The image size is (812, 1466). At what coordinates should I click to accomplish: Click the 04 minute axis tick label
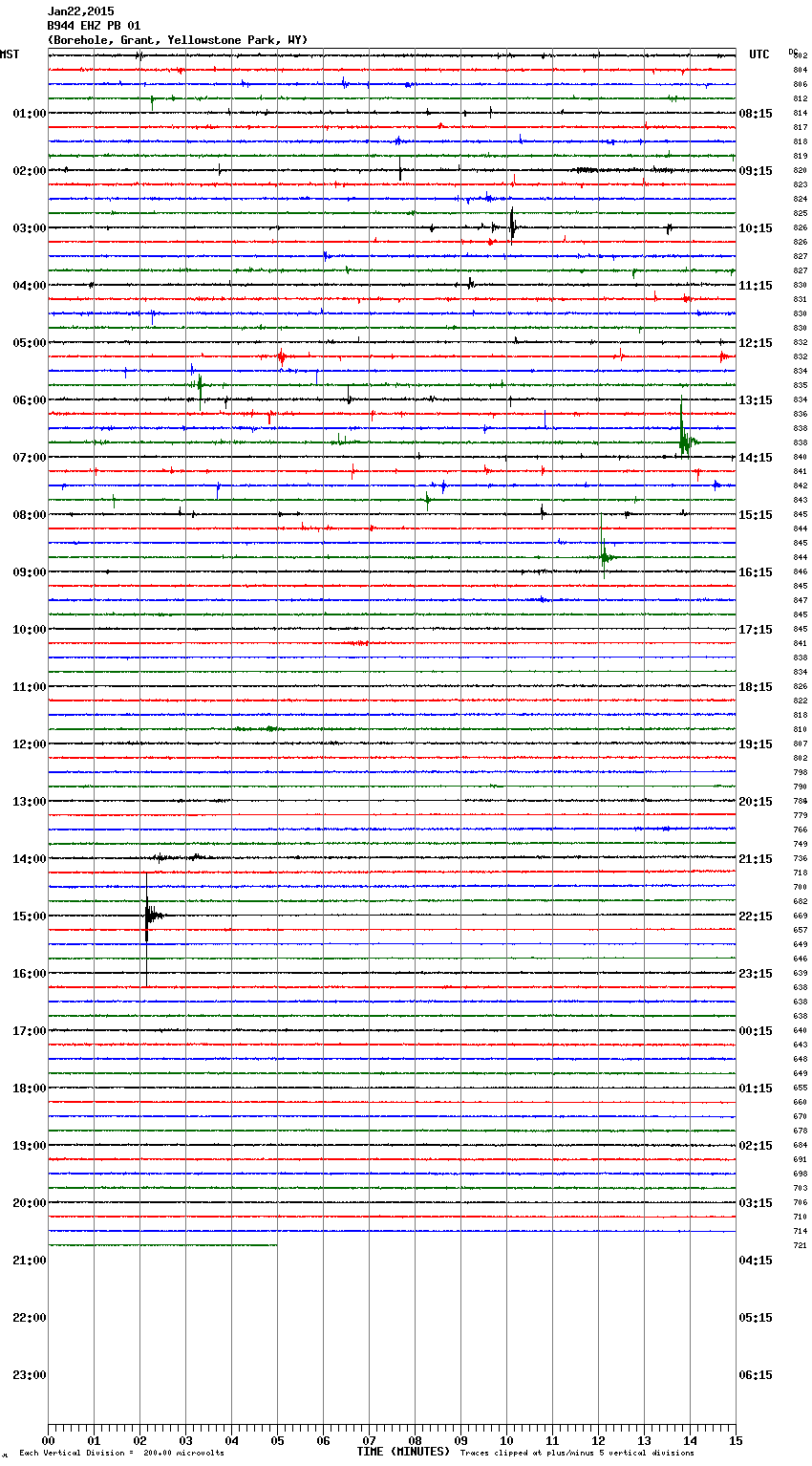[231, 1441]
